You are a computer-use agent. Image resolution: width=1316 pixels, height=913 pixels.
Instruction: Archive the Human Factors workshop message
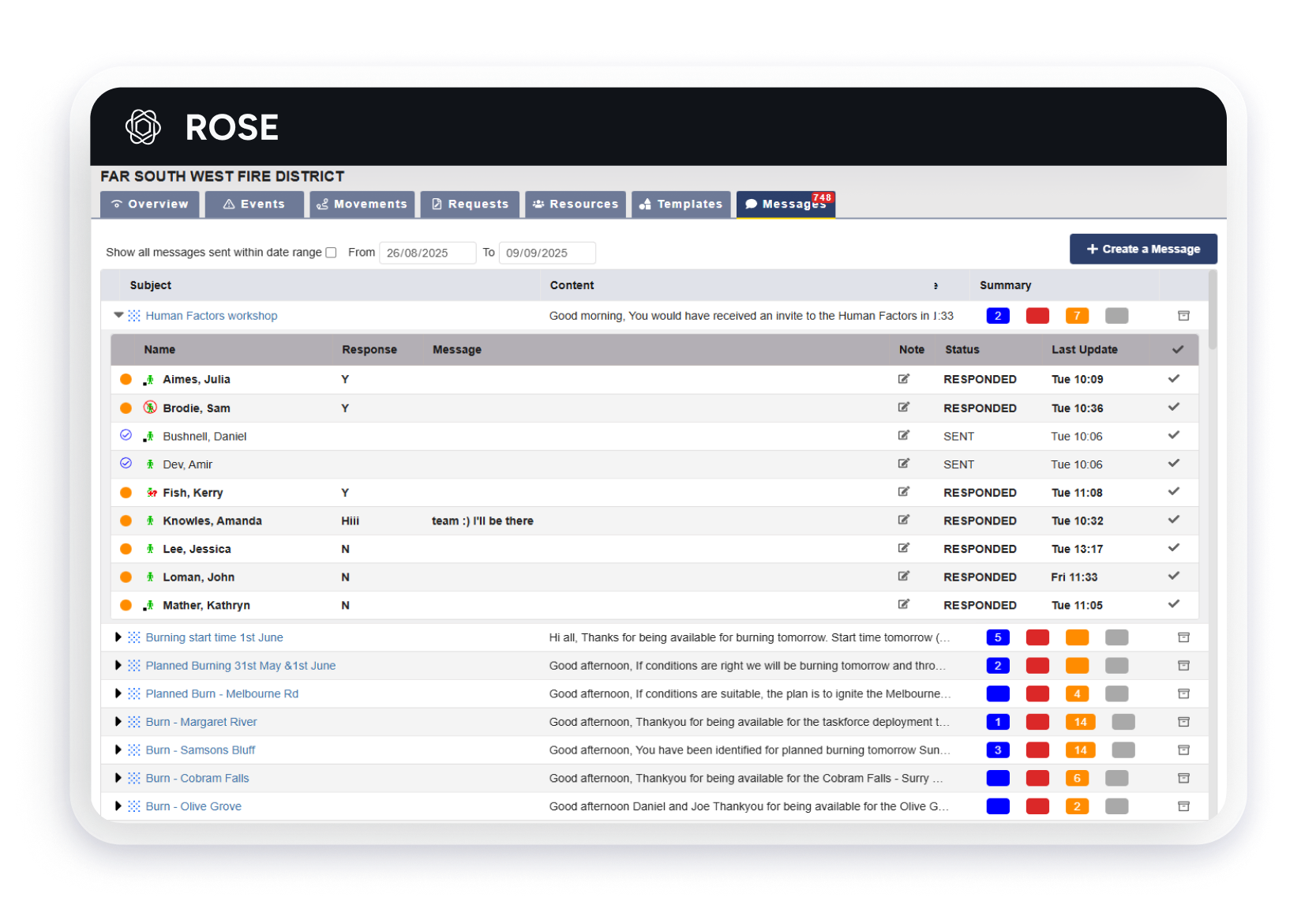coord(1183,315)
